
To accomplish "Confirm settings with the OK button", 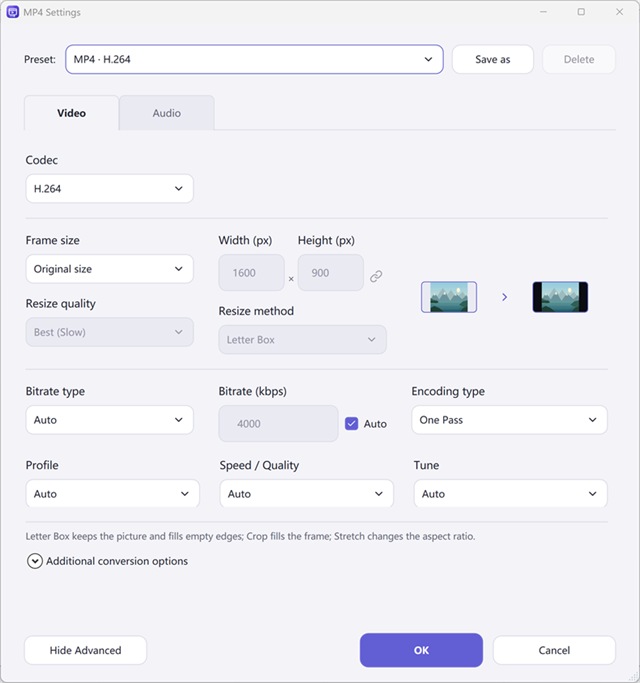I will pos(421,650).
